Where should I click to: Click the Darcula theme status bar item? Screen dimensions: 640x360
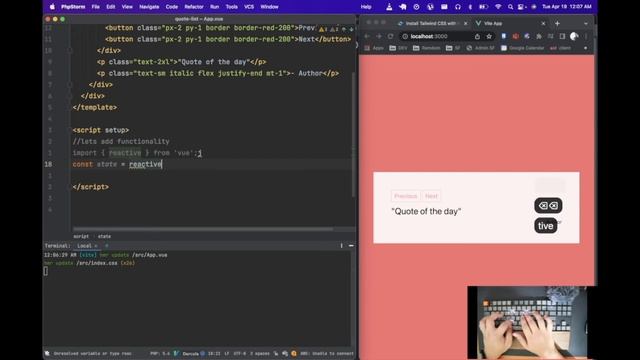[191, 353]
